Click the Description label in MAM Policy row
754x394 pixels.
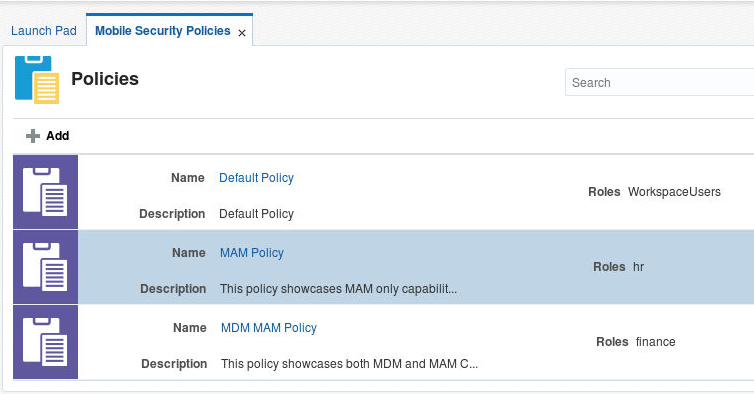click(173, 289)
